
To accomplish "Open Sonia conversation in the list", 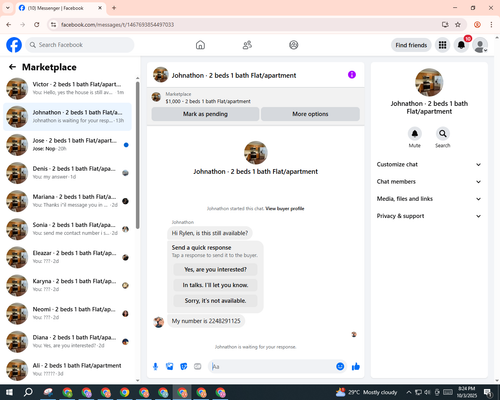I will (x=67, y=229).
